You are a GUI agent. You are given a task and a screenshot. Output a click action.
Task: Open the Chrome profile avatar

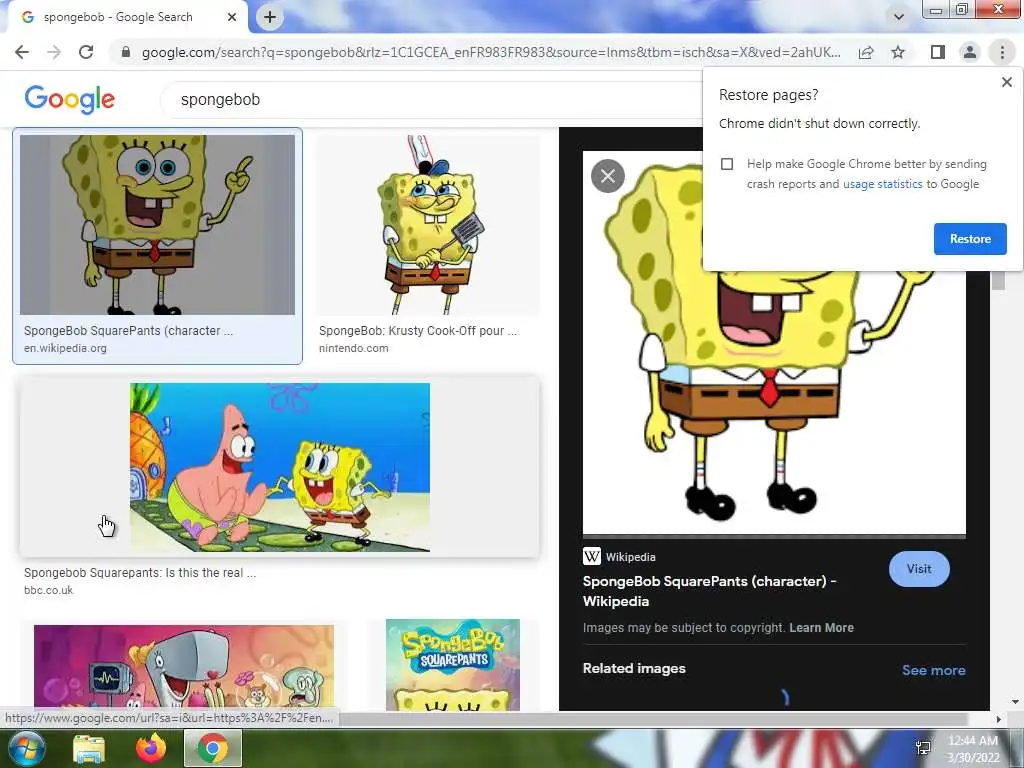click(x=970, y=52)
